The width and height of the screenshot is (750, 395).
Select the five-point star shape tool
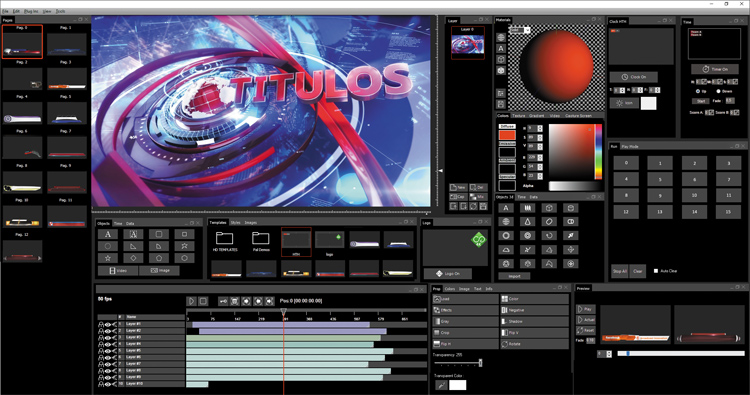pyautogui.click(x=108, y=258)
